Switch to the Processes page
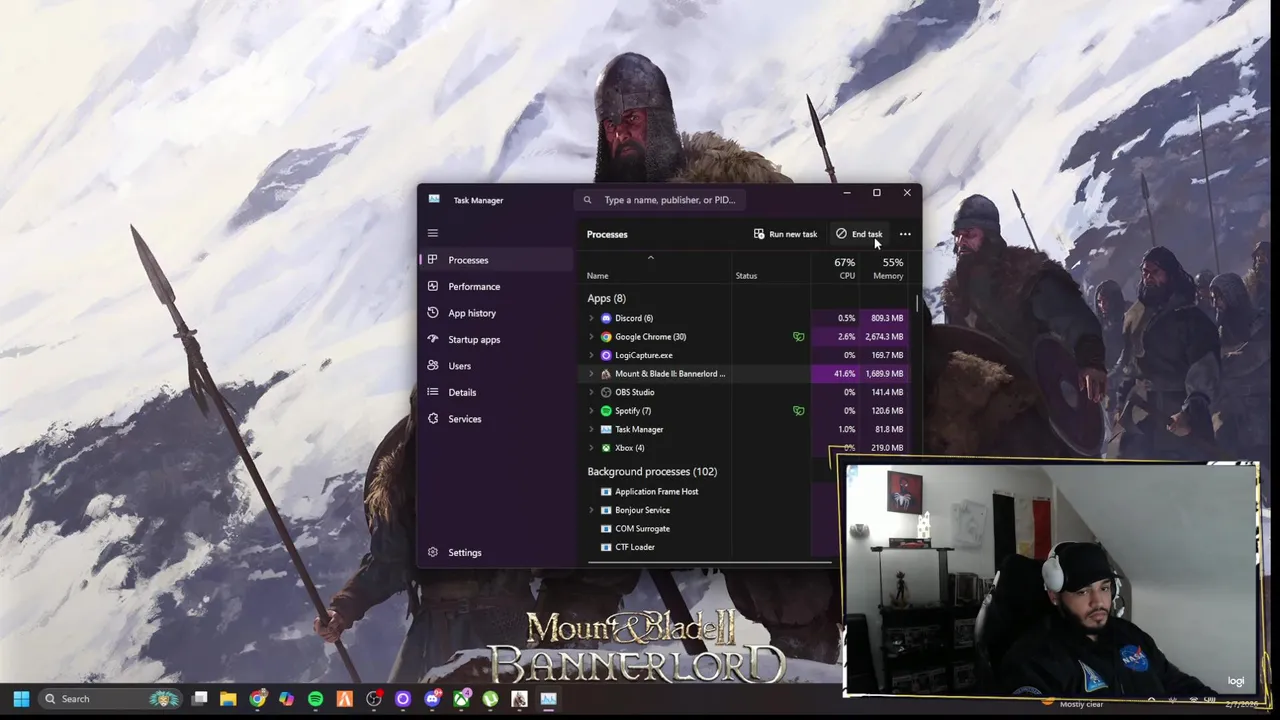1280x720 pixels. [x=496, y=260]
